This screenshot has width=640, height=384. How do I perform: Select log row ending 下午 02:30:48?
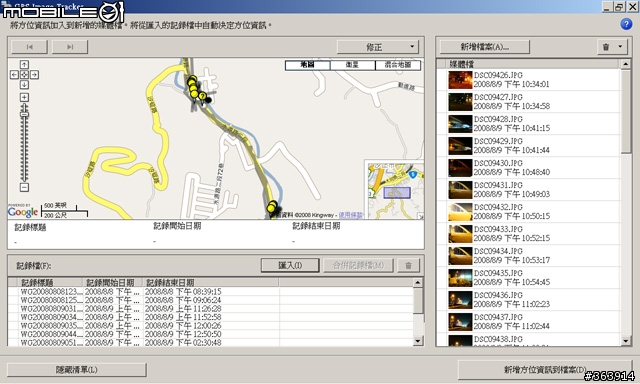click(x=211, y=342)
